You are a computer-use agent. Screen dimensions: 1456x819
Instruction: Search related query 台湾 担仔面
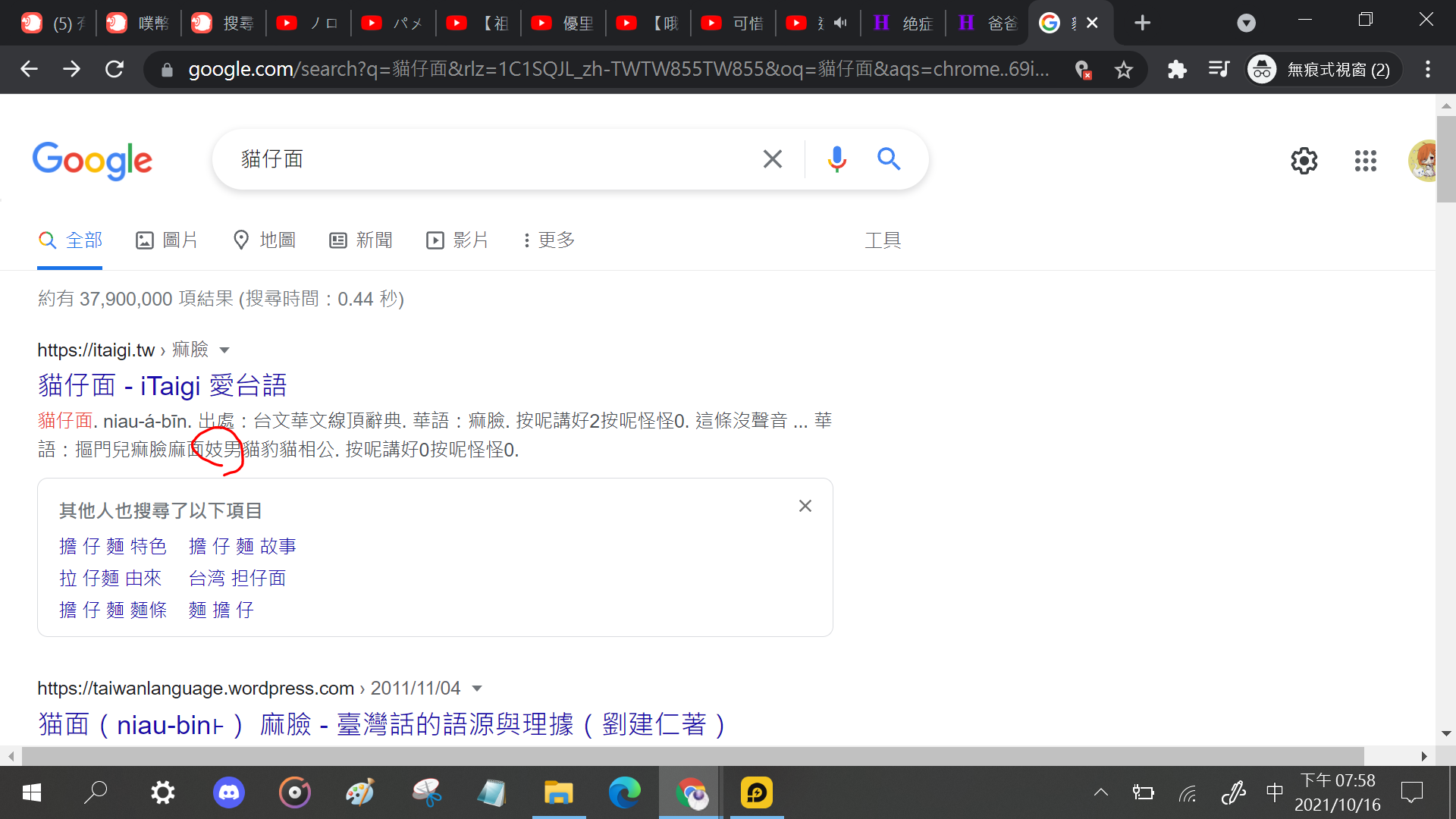pyautogui.click(x=237, y=578)
